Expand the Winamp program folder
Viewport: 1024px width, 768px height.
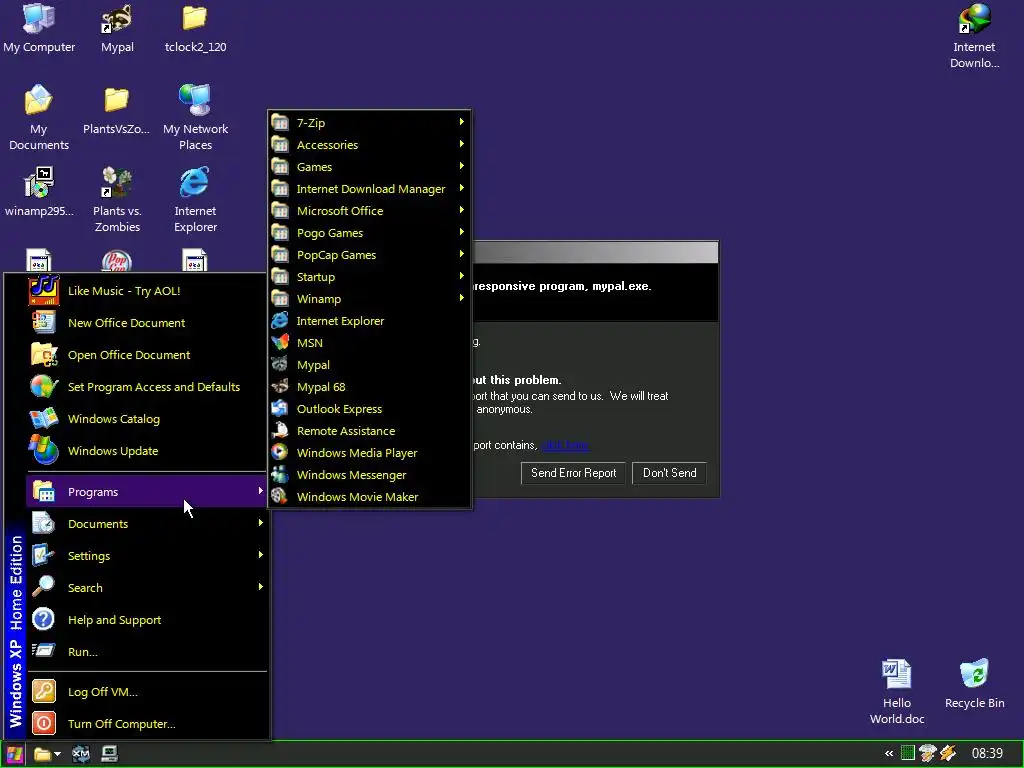pyautogui.click(x=369, y=299)
